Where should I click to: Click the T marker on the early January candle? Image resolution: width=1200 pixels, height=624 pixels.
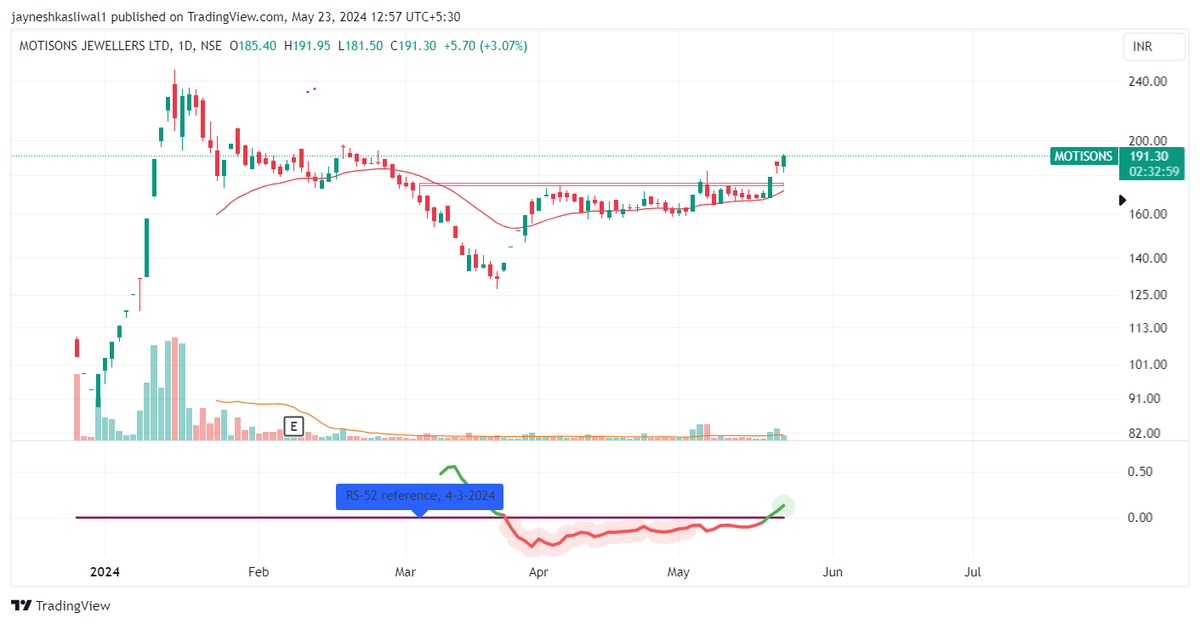point(125,313)
